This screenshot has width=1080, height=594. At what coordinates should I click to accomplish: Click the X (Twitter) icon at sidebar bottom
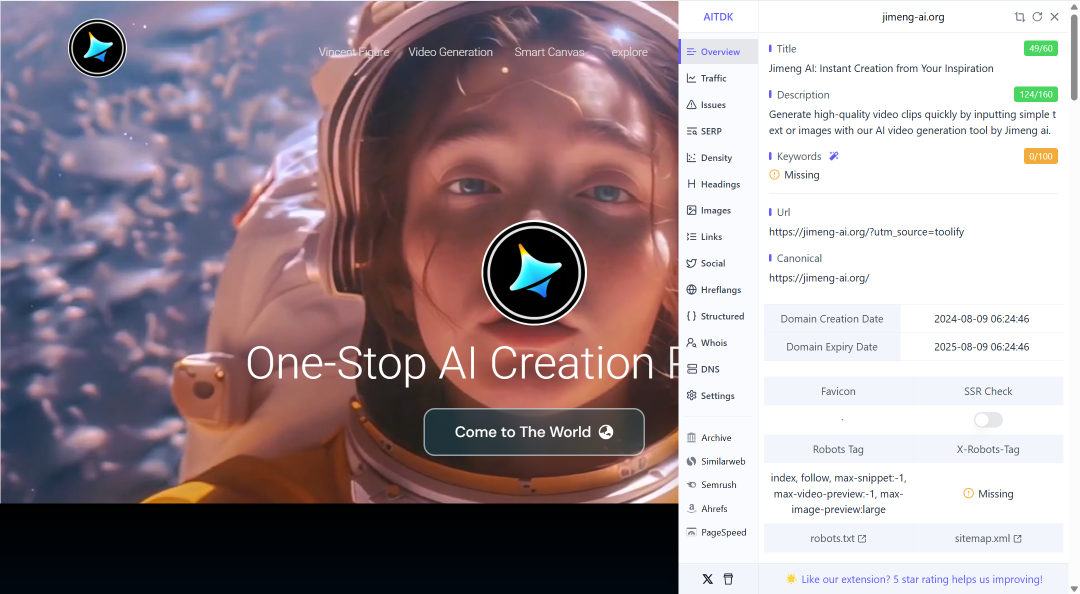[707, 579]
